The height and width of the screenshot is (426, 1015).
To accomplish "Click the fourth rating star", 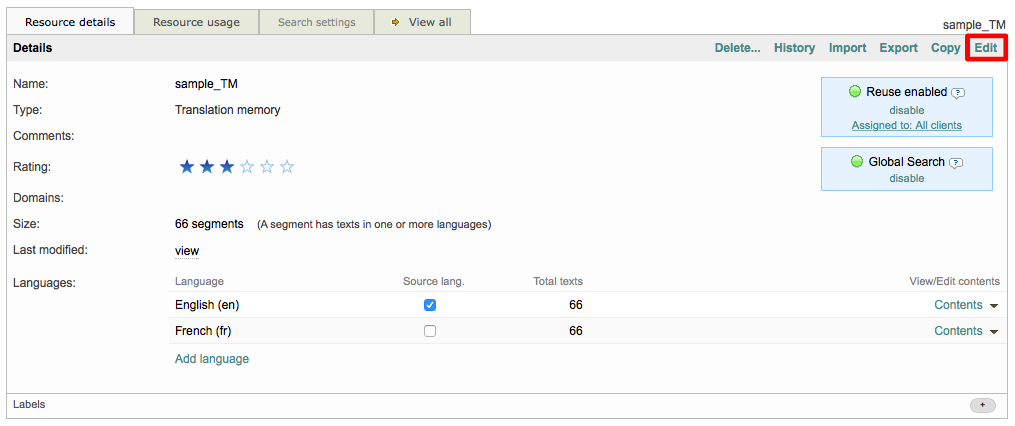I will (247, 167).
